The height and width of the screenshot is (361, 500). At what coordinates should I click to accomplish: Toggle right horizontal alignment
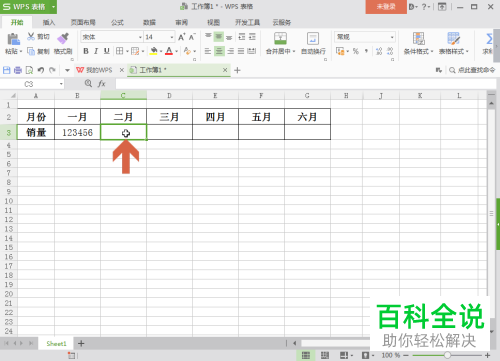pos(230,51)
